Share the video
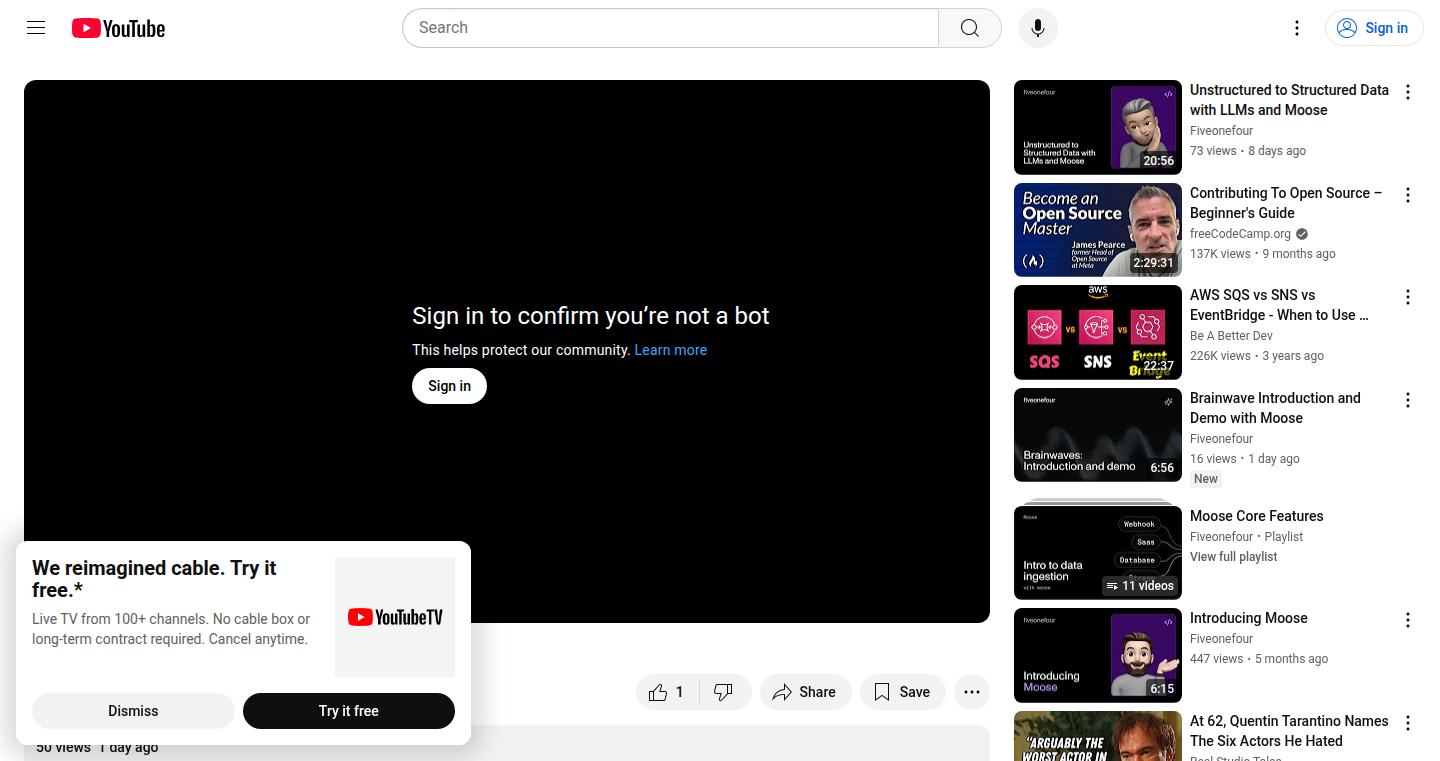Image resolution: width=1440 pixels, height=761 pixels. 806,692
